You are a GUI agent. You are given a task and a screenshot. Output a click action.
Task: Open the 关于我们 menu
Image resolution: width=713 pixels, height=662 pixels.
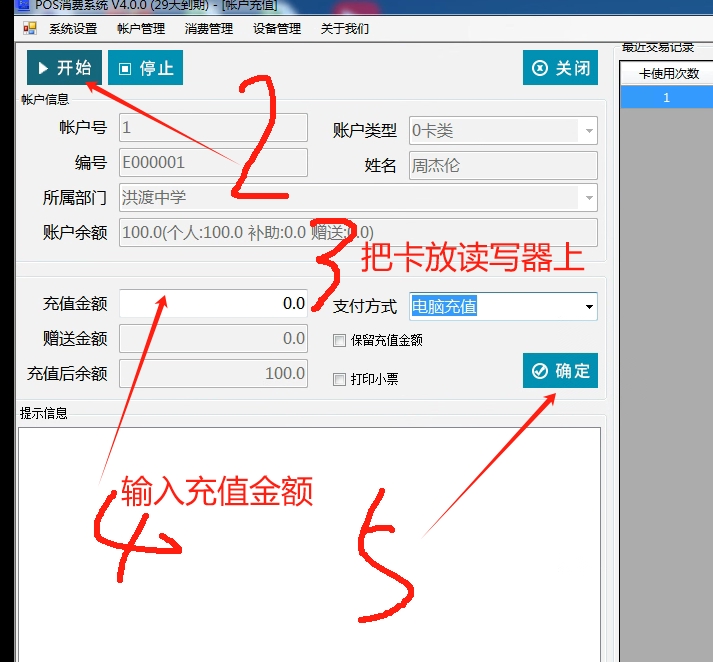coord(345,29)
